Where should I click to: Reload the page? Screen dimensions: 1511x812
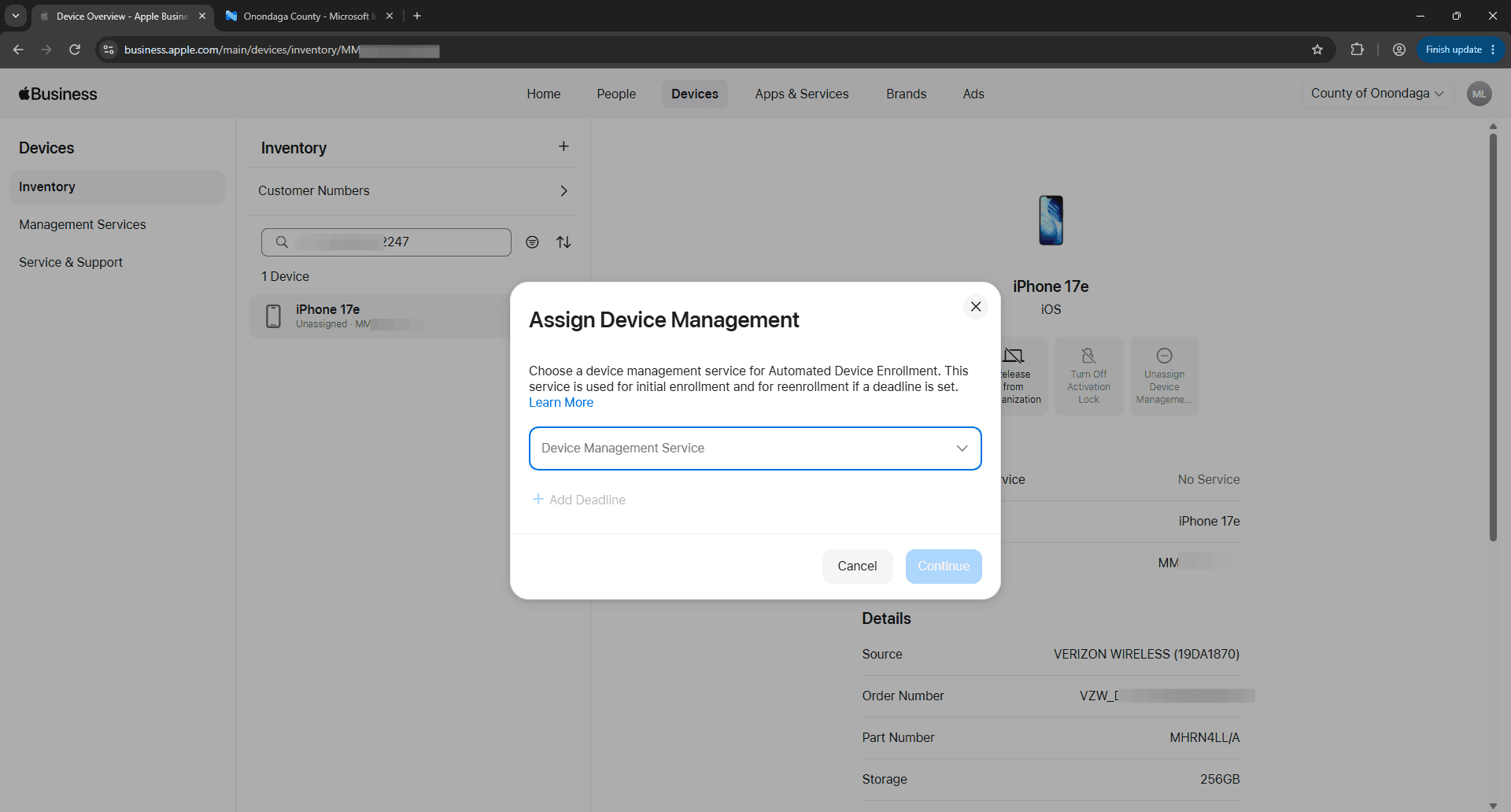pos(75,50)
